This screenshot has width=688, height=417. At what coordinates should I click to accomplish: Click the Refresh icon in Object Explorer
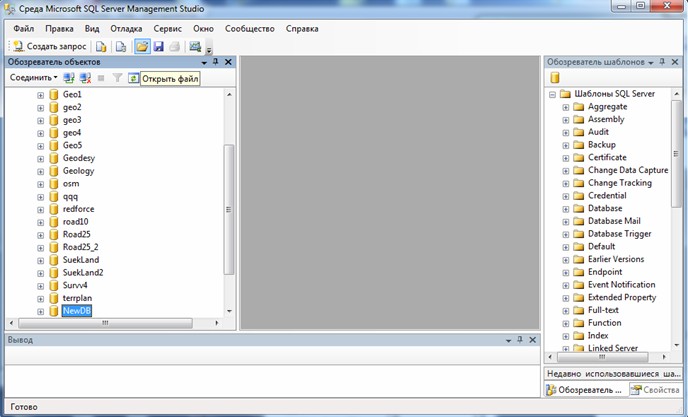click(133, 78)
